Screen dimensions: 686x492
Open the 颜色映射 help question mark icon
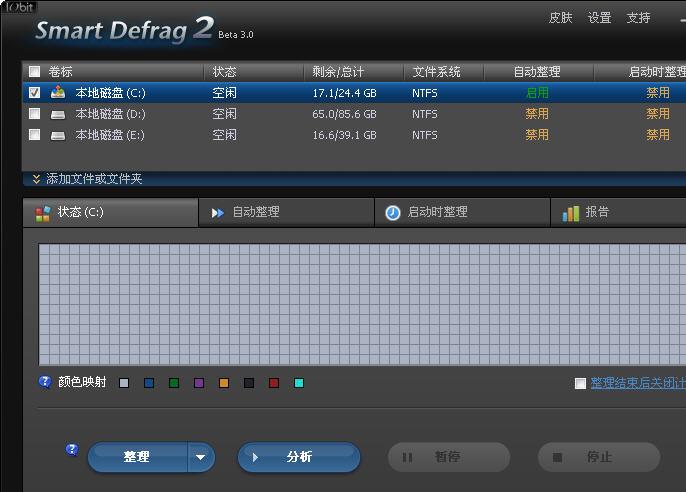tap(45, 382)
